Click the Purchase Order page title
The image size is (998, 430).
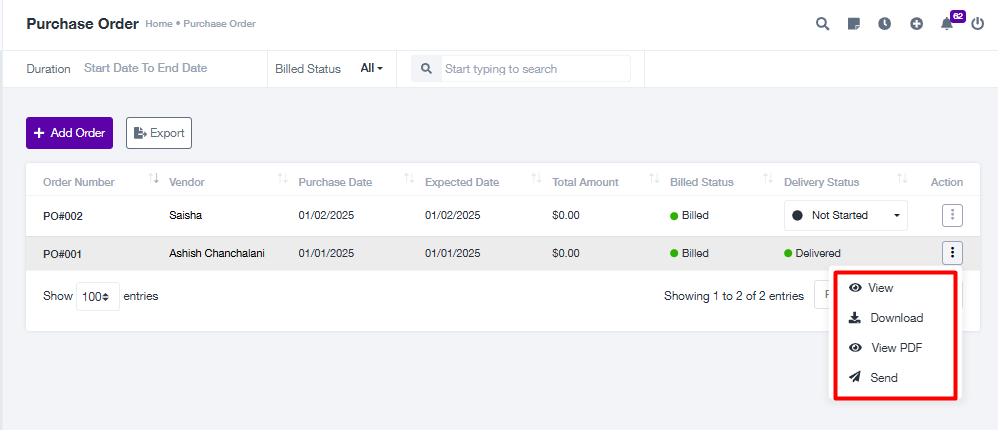(82, 24)
